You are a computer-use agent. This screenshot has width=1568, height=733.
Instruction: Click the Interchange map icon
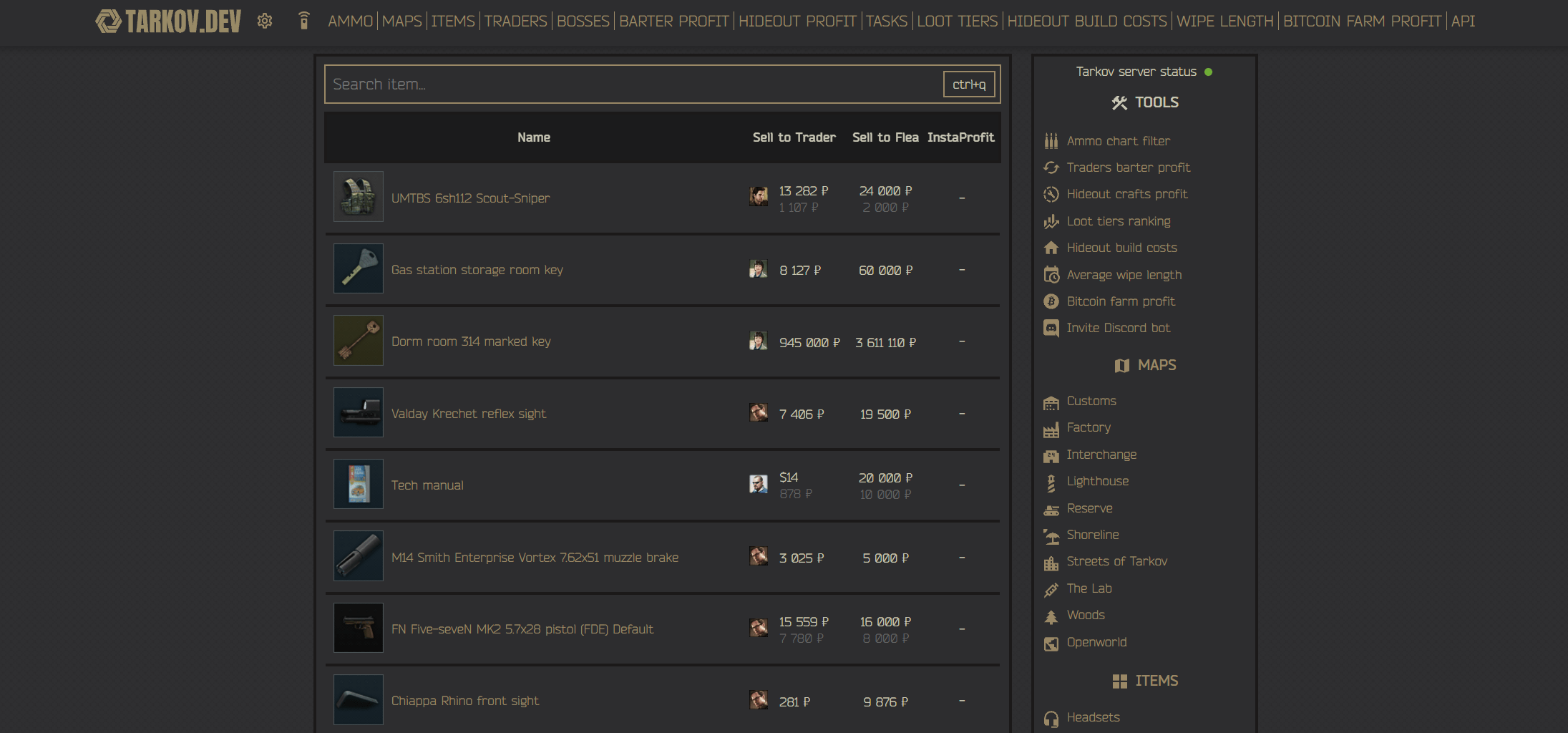1051,456
